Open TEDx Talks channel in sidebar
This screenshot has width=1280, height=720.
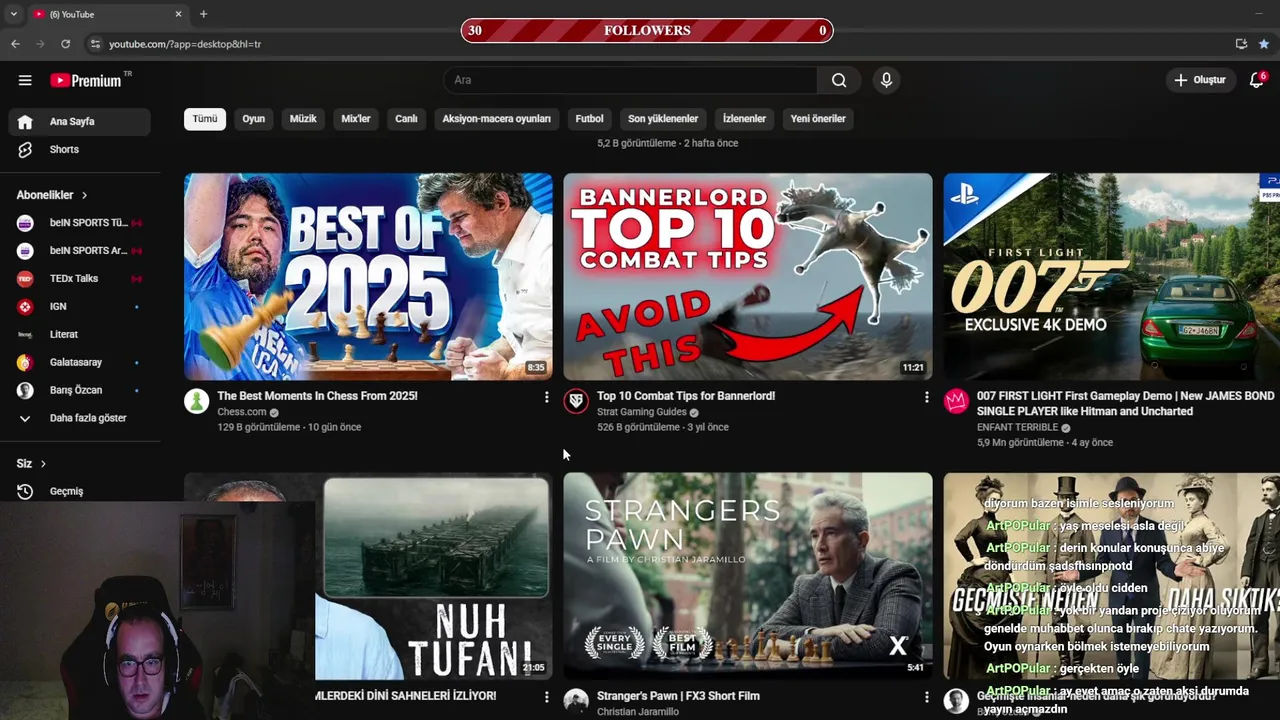click(80, 279)
